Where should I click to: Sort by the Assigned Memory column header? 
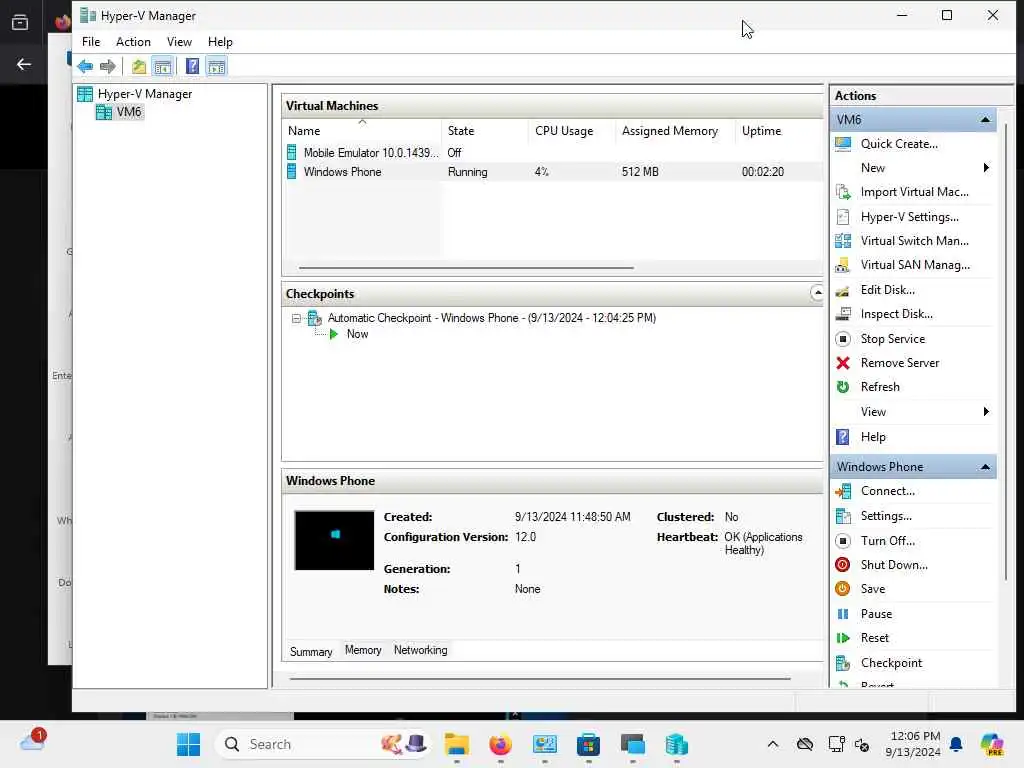pyautogui.click(x=676, y=131)
